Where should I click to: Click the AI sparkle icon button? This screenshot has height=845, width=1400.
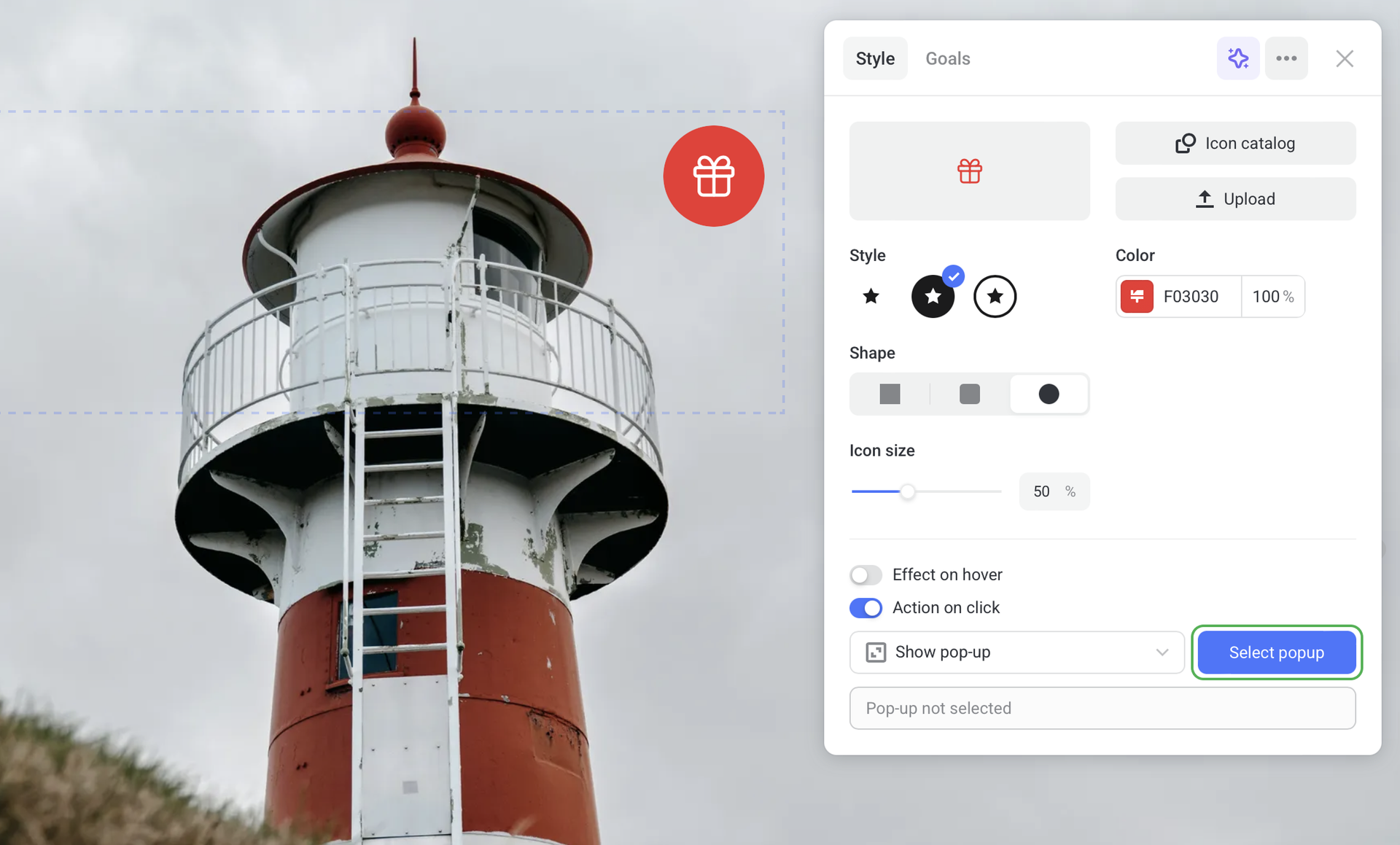pos(1237,58)
